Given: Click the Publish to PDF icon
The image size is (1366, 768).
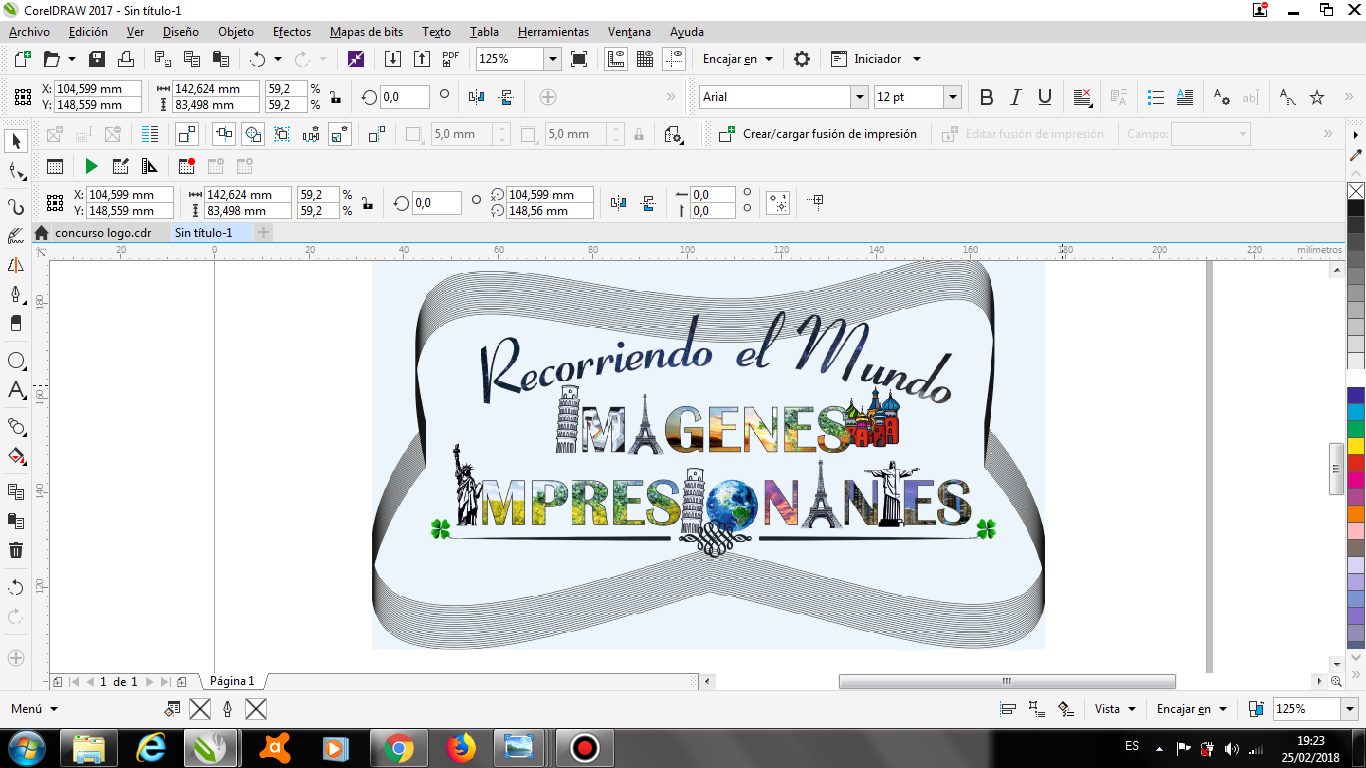Looking at the screenshot, I should pos(451,59).
